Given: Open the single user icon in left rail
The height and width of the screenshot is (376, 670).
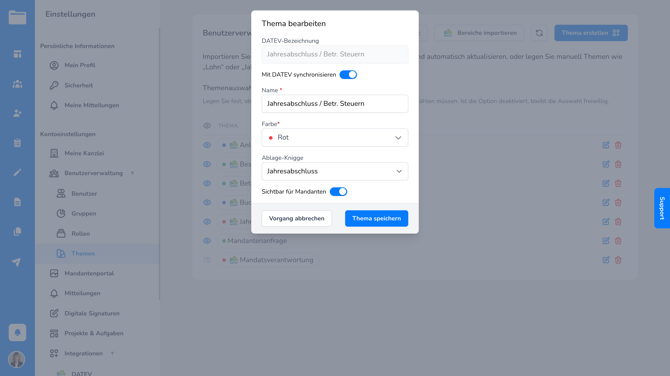Looking at the screenshot, I should (x=17, y=113).
